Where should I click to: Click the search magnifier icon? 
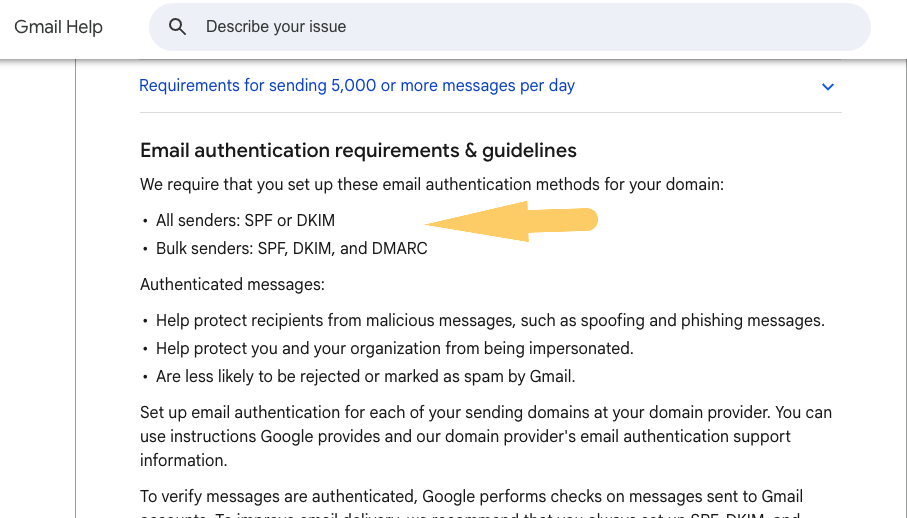[177, 27]
